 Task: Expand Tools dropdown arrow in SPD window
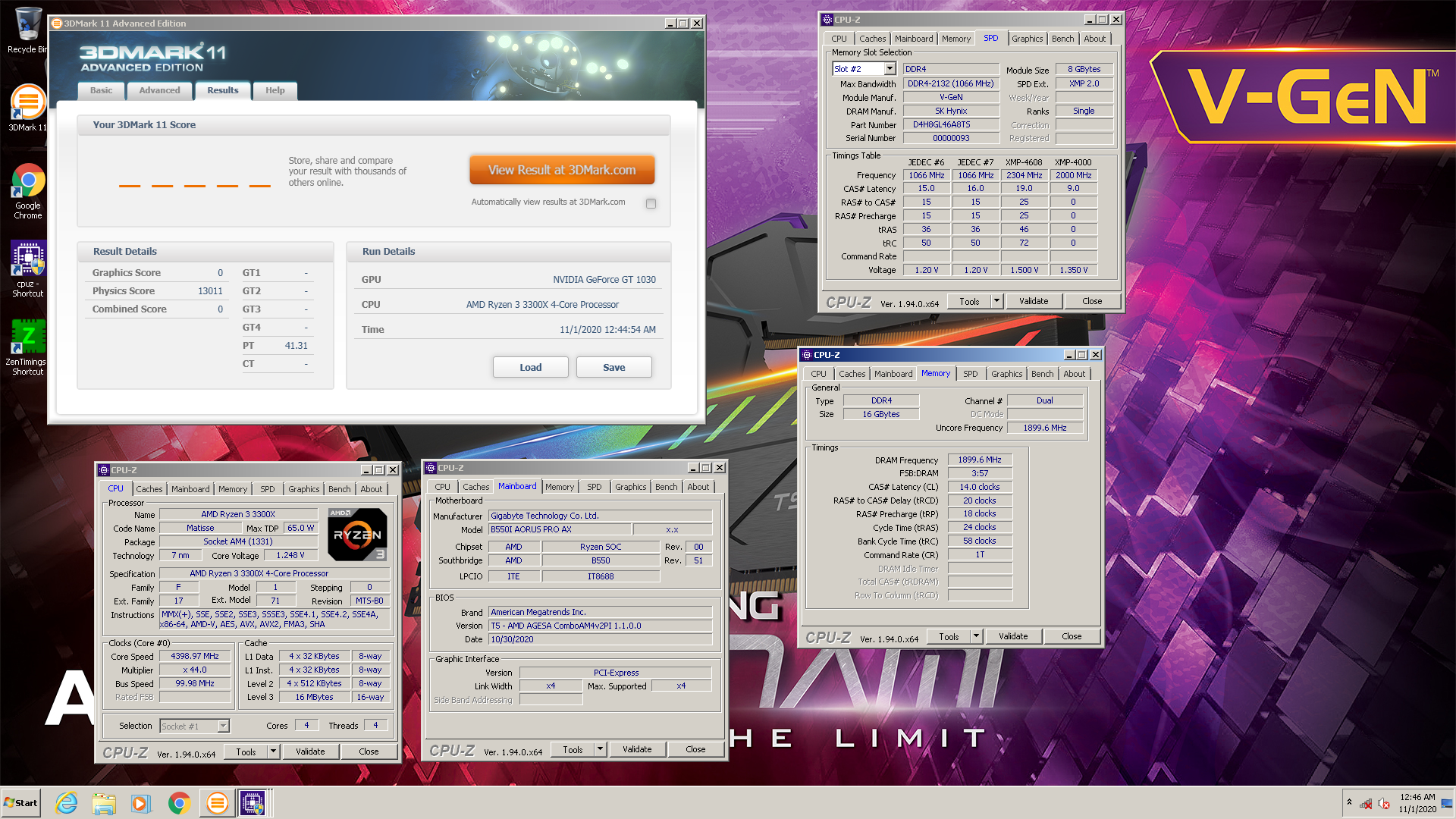[996, 301]
